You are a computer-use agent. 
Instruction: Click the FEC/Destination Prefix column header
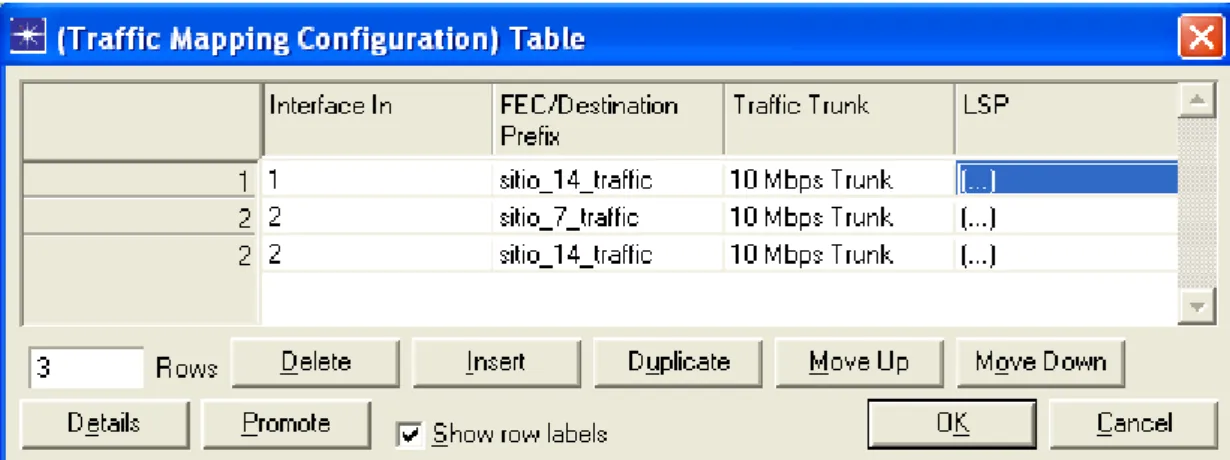tap(608, 119)
